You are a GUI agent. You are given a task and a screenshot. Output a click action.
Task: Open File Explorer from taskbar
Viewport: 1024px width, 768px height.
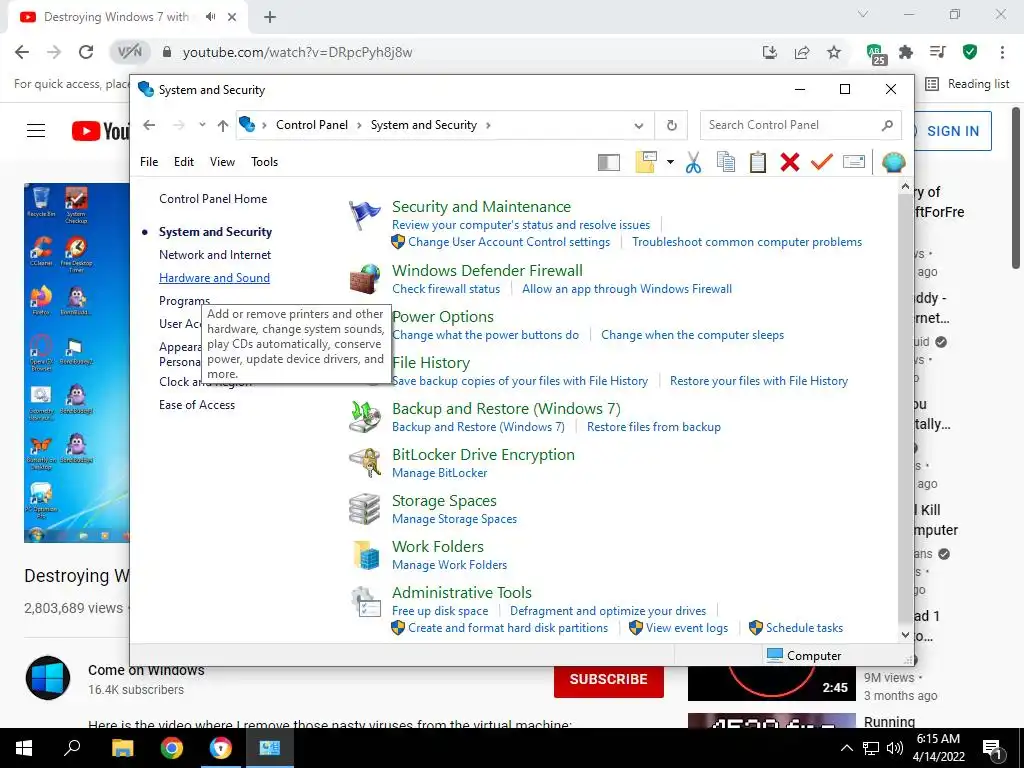[x=122, y=748]
